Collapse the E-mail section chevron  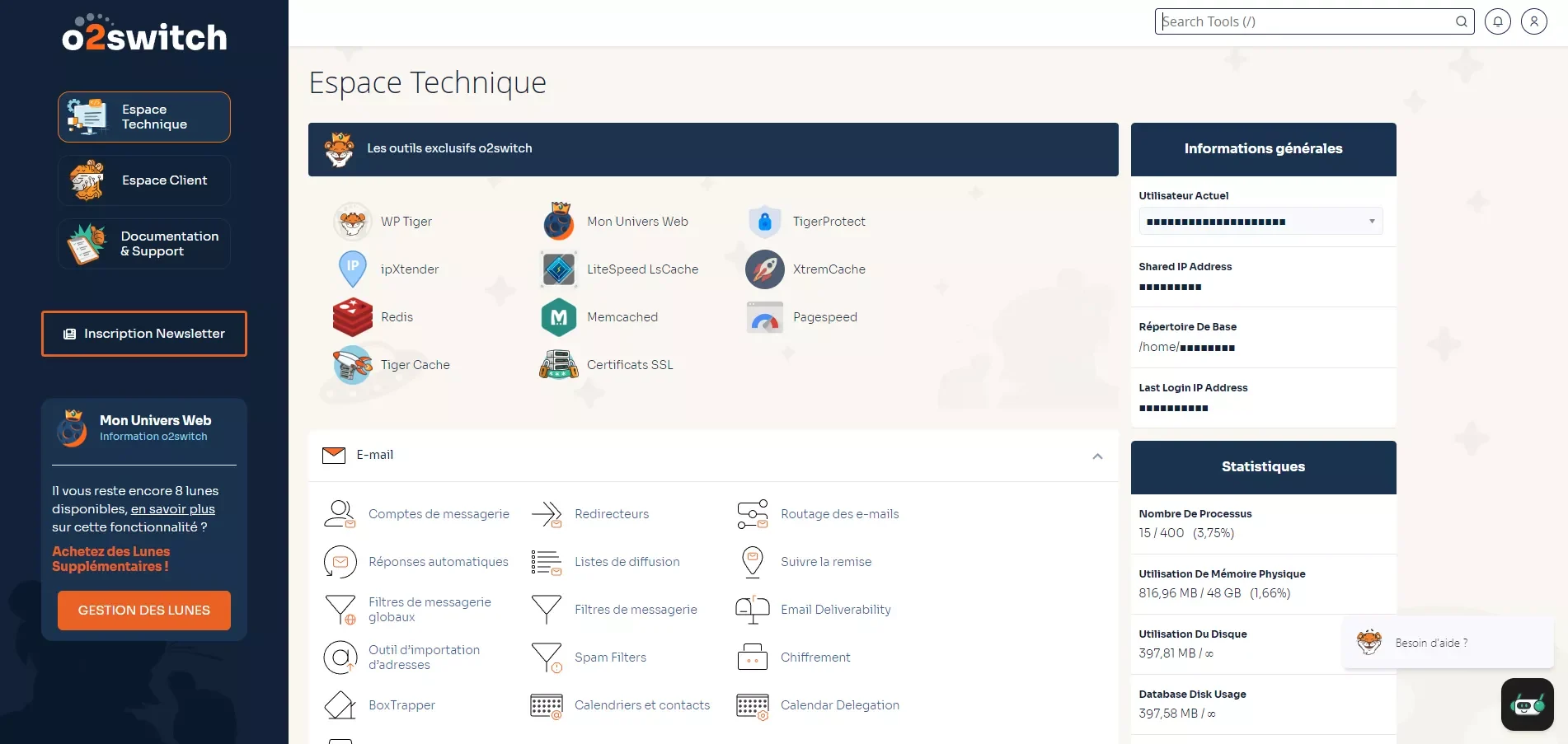tap(1097, 456)
